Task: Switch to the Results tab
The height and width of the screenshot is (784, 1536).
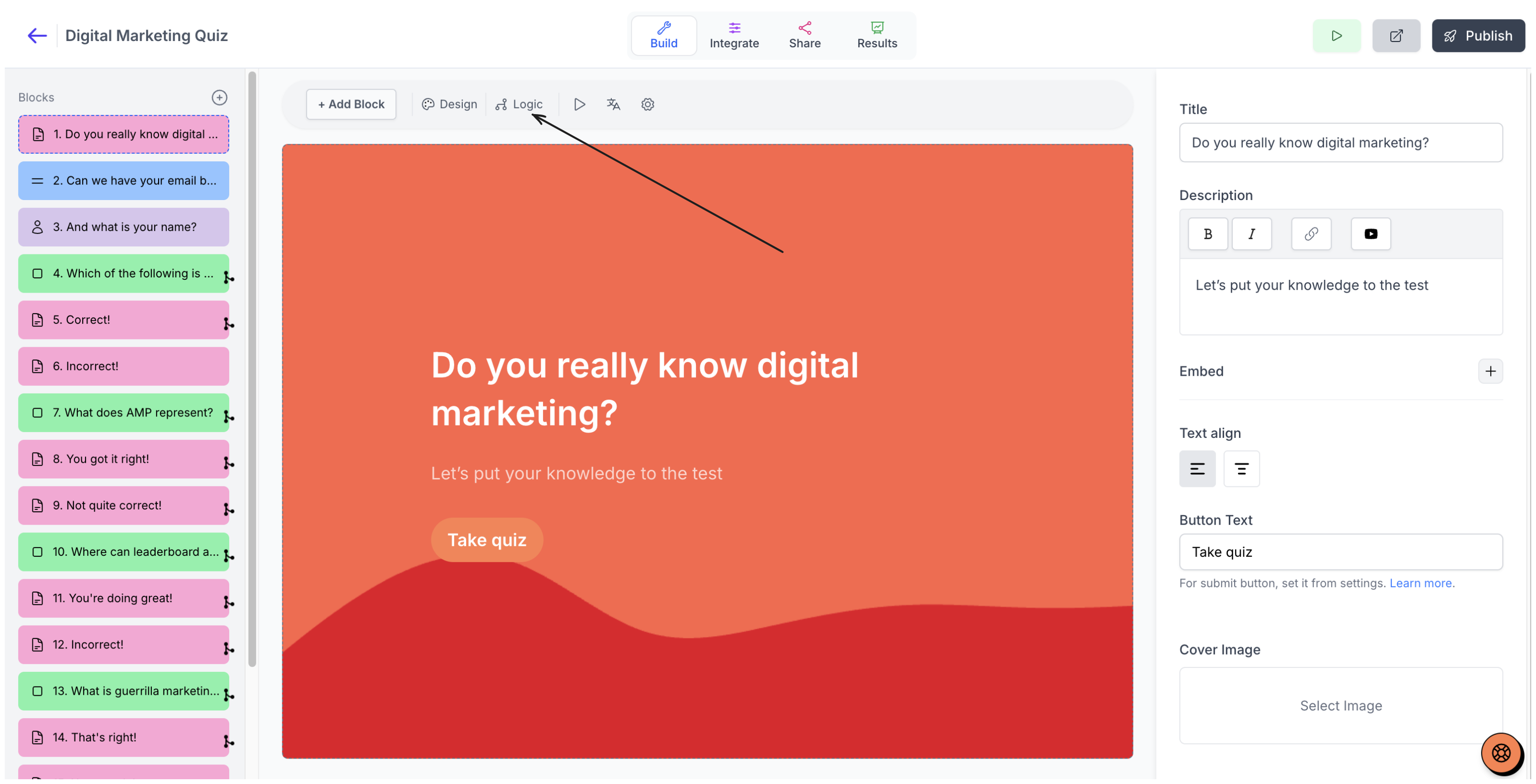Action: [876, 36]
